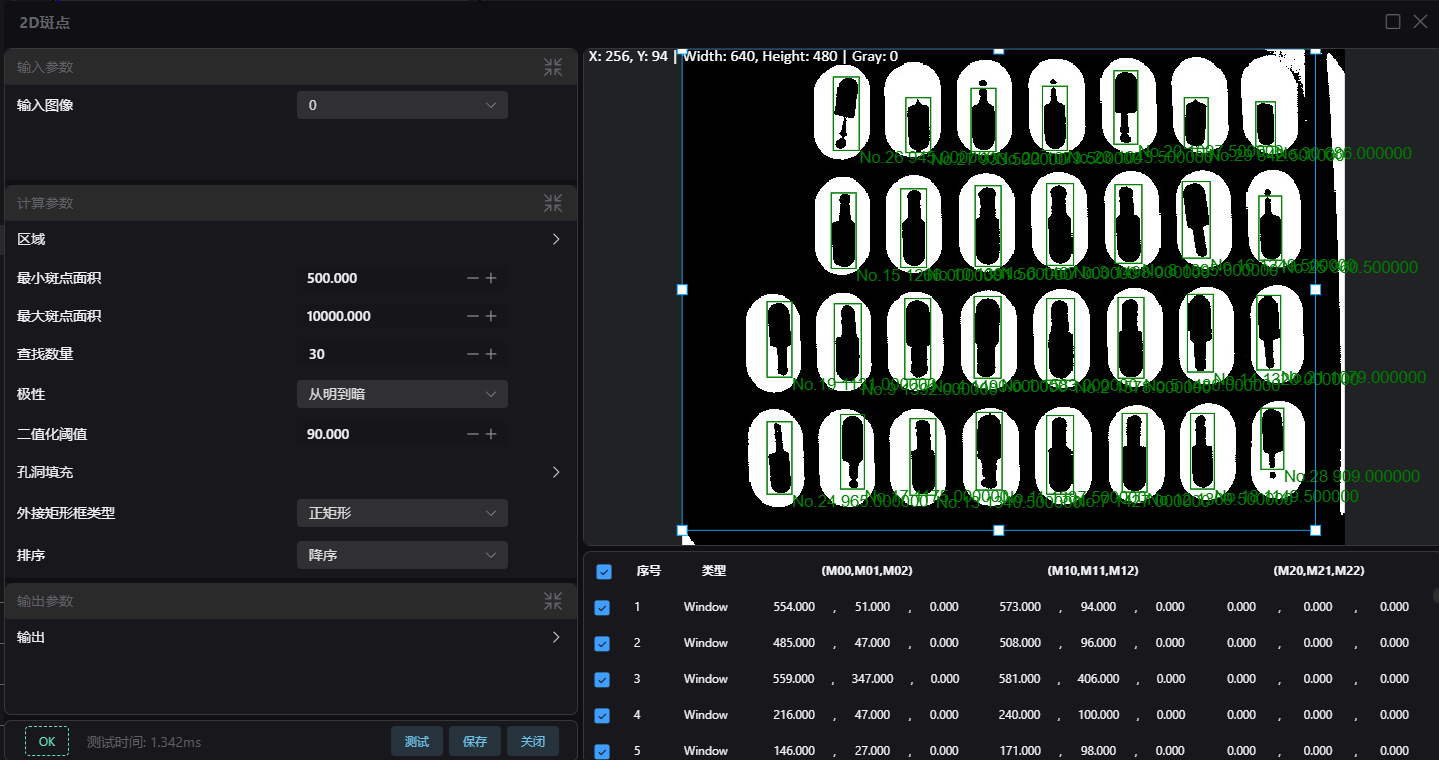The width and height of the screenshot is (1439, 760).
Task: Increase 最大斑点面积 with plus icon
Action: coord(491,316)
